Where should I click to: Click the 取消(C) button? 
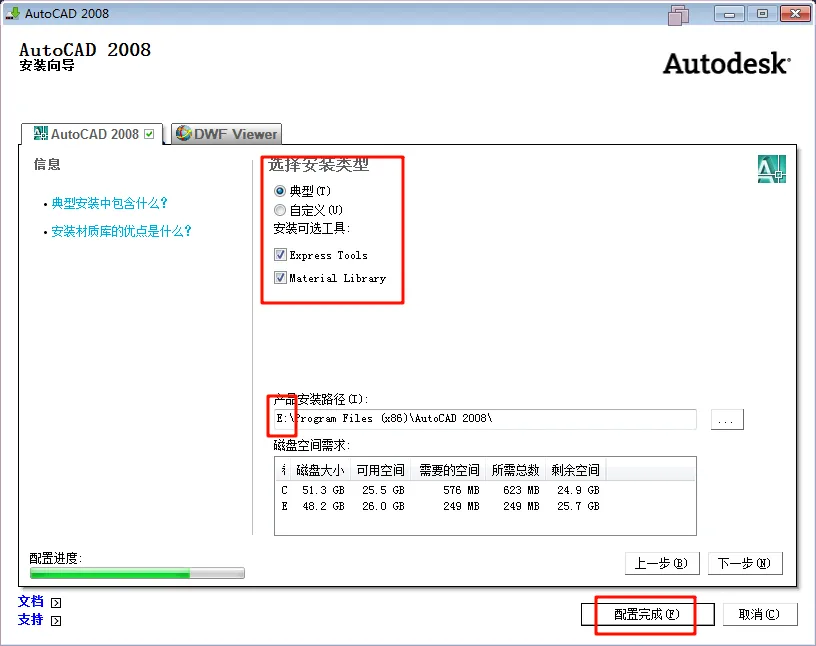pyautogui.click(x=759, y=615)
